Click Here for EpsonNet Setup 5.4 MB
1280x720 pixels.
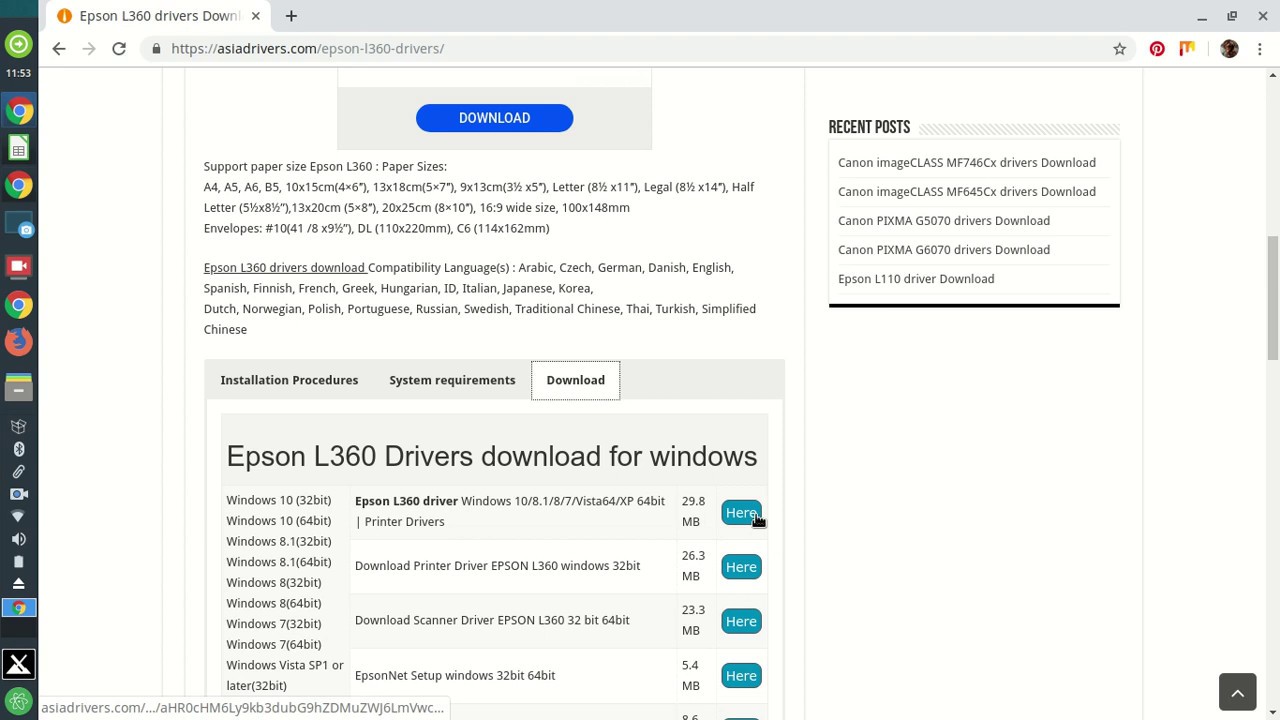pyautogui.click(x=741, y=675)
